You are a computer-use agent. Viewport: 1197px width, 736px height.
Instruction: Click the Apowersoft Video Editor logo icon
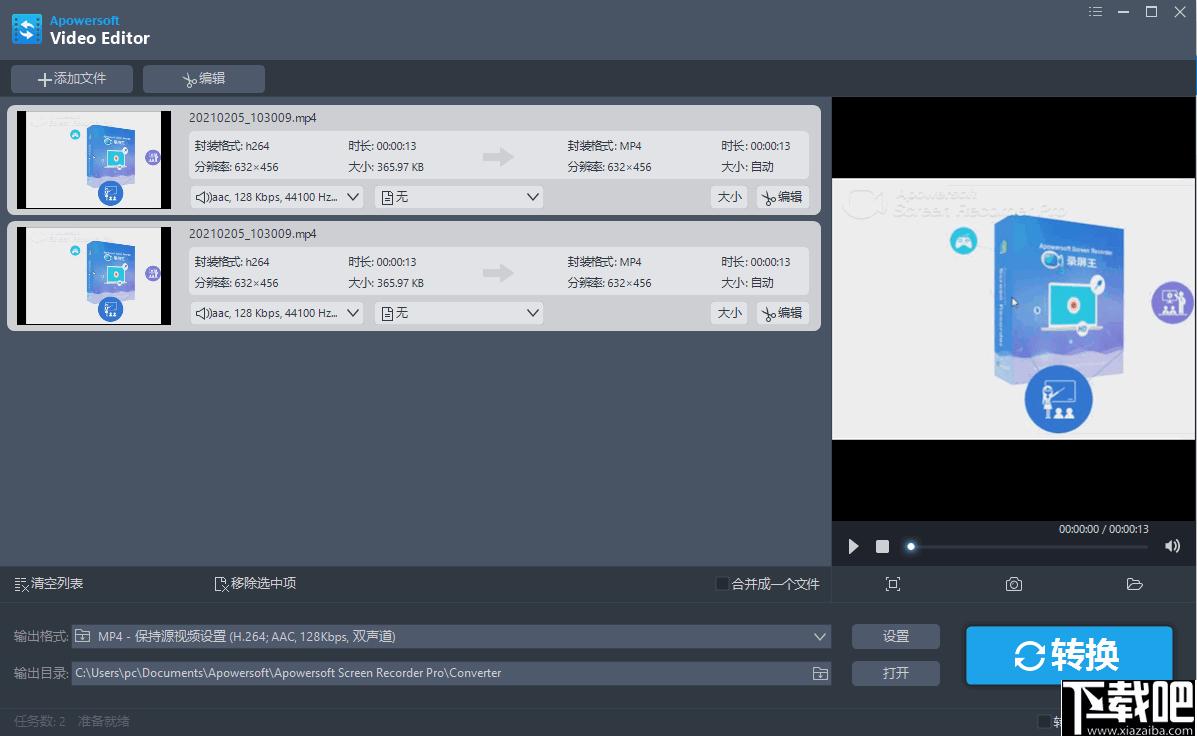point(27,30)
